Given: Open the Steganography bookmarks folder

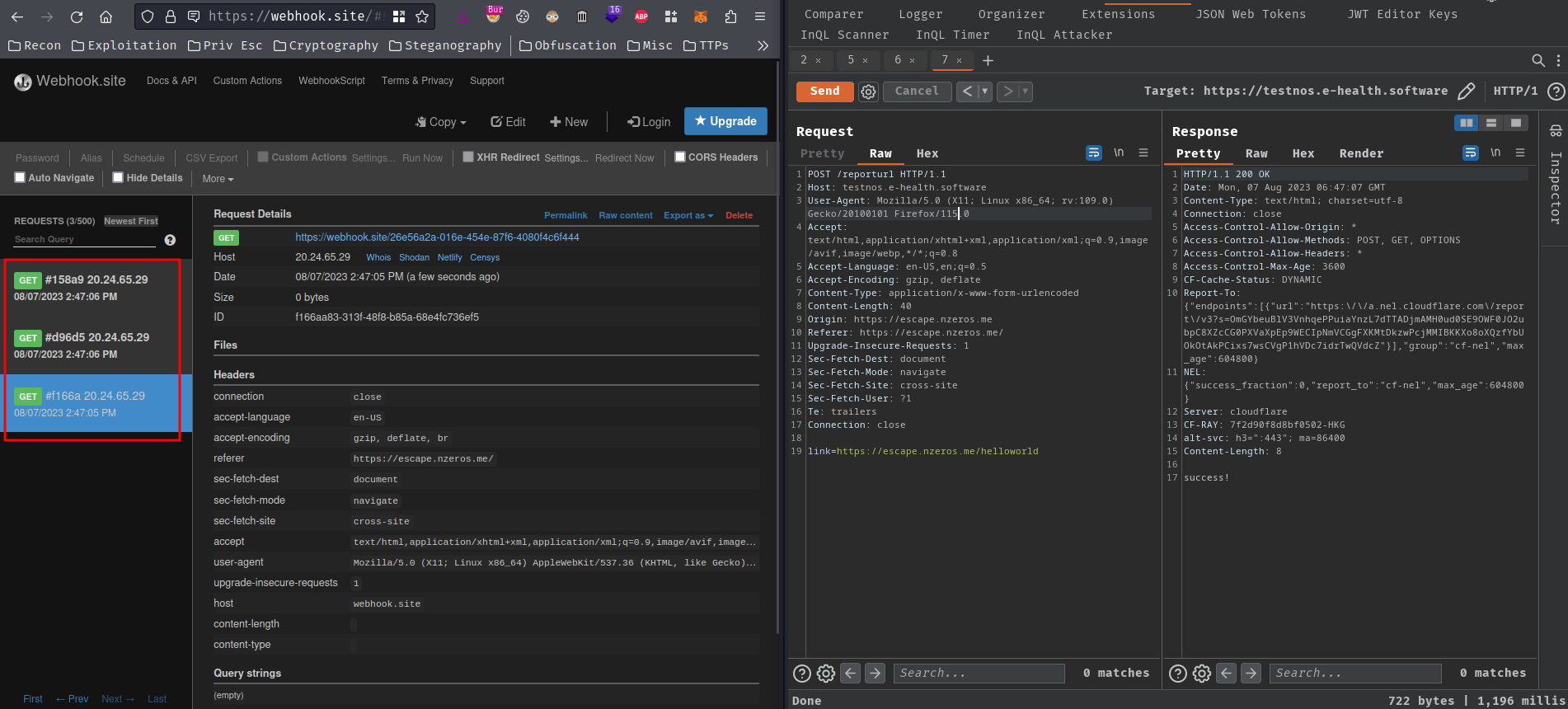Looking at the screenshot, I should (445, 45).
